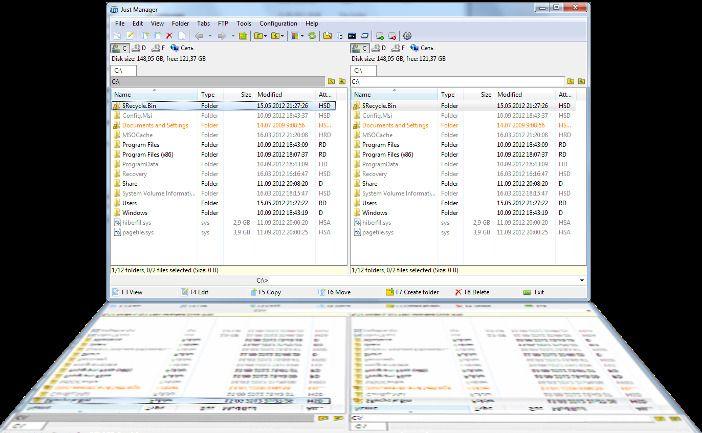702x433 pixels.
Task: Click the go up folder toolbar icon
Action: click(x=243, y=36)
